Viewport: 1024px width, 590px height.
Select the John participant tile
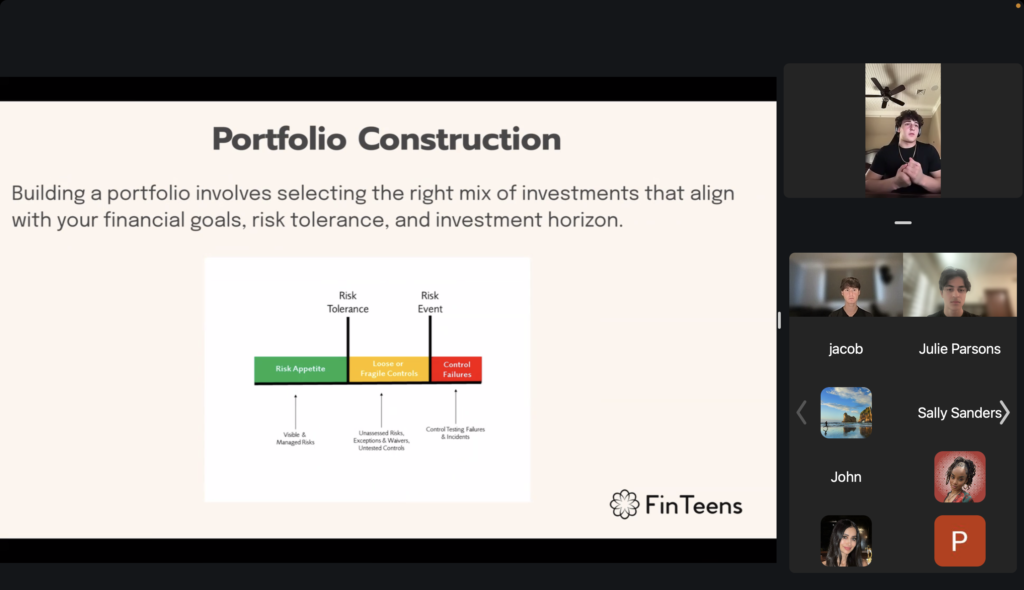(846, 477)
